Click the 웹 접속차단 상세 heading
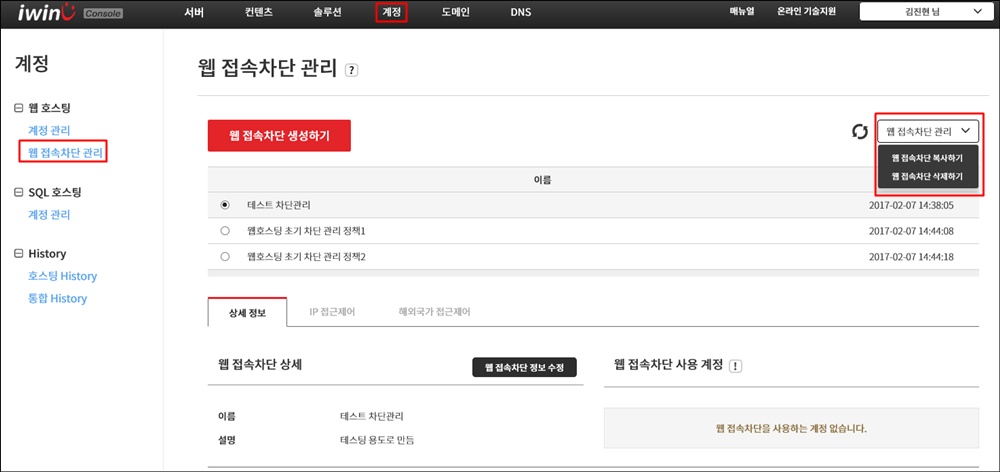The image size is (1000, 472). [260, 365]
